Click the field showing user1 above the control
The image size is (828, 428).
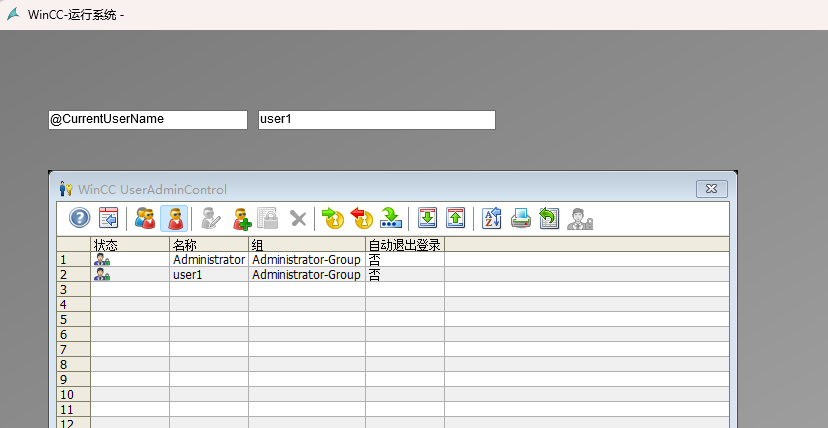pos(376,119)
